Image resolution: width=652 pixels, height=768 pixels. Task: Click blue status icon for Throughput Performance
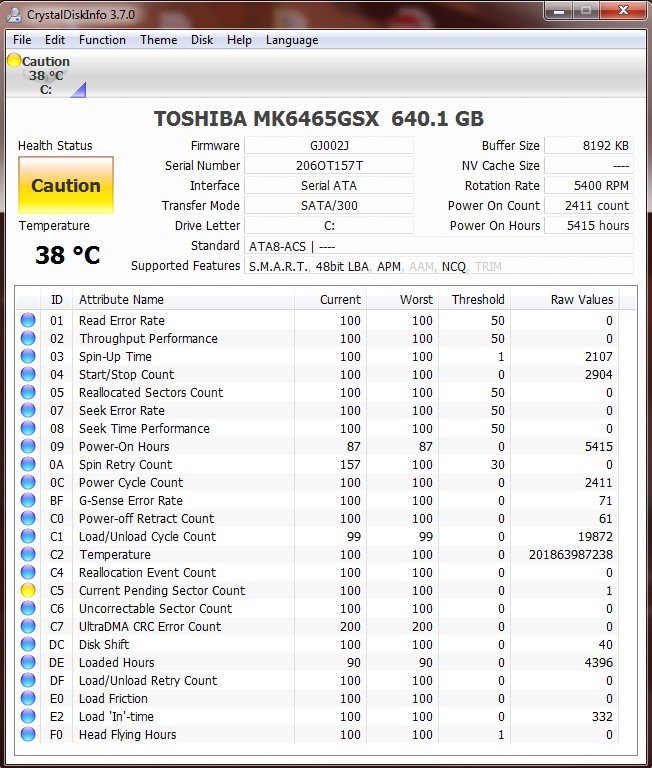point(28,338)
